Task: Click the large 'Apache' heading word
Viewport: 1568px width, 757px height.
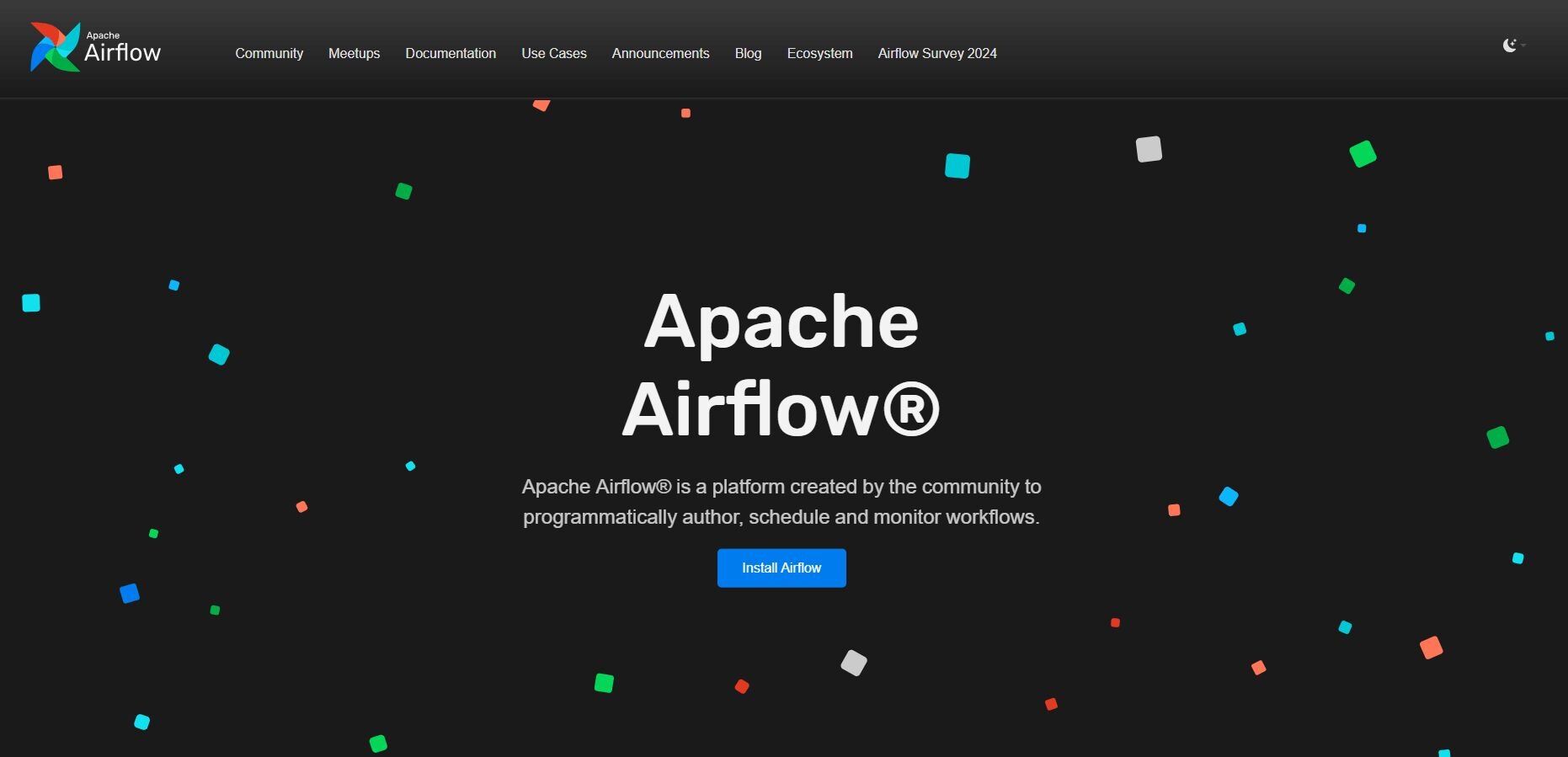Action: click(781, 321)
